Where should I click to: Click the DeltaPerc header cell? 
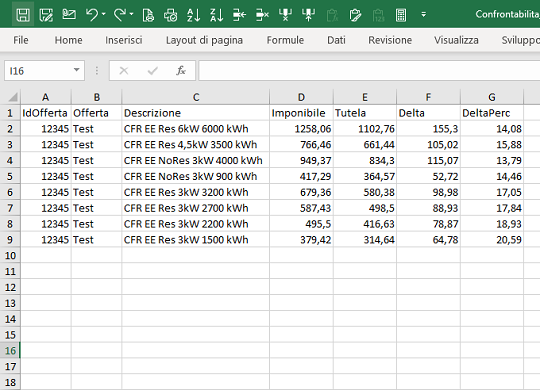(492, 113)
